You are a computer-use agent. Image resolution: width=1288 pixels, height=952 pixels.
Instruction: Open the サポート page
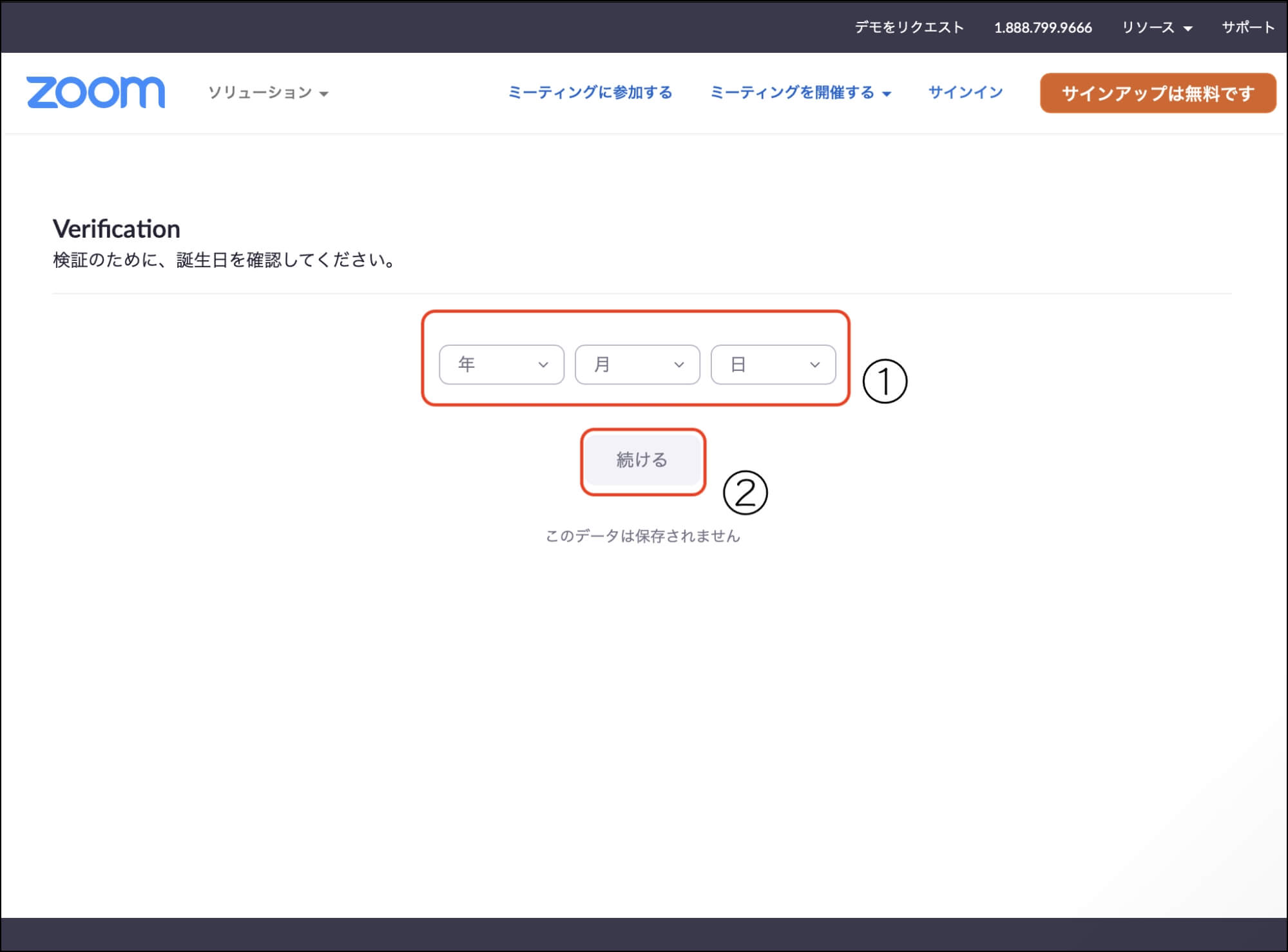pyautogui.click(x=1248, y=27)
